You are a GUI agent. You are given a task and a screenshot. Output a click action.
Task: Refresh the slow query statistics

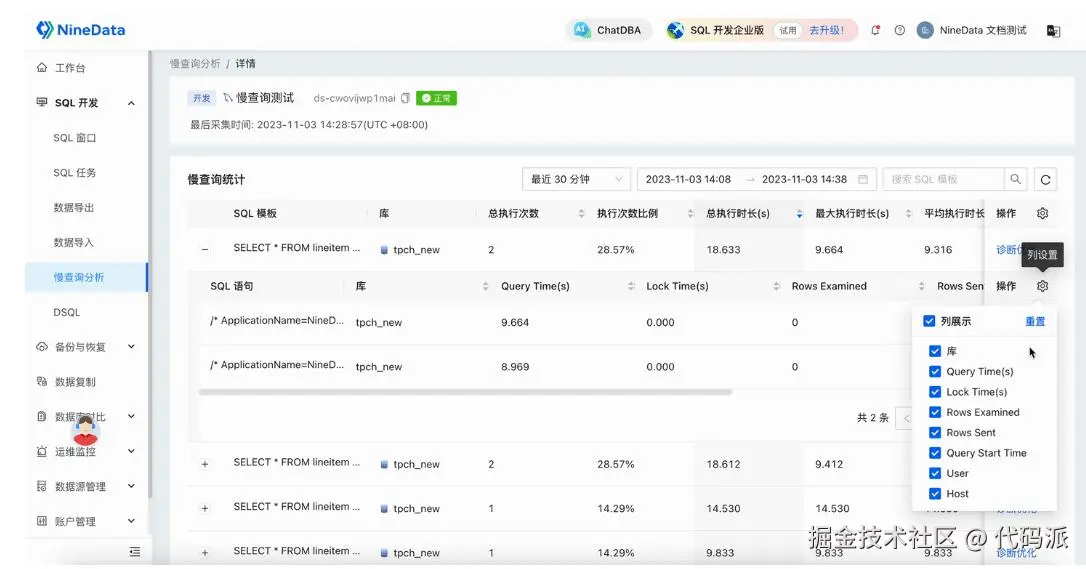coord(1045,179)
